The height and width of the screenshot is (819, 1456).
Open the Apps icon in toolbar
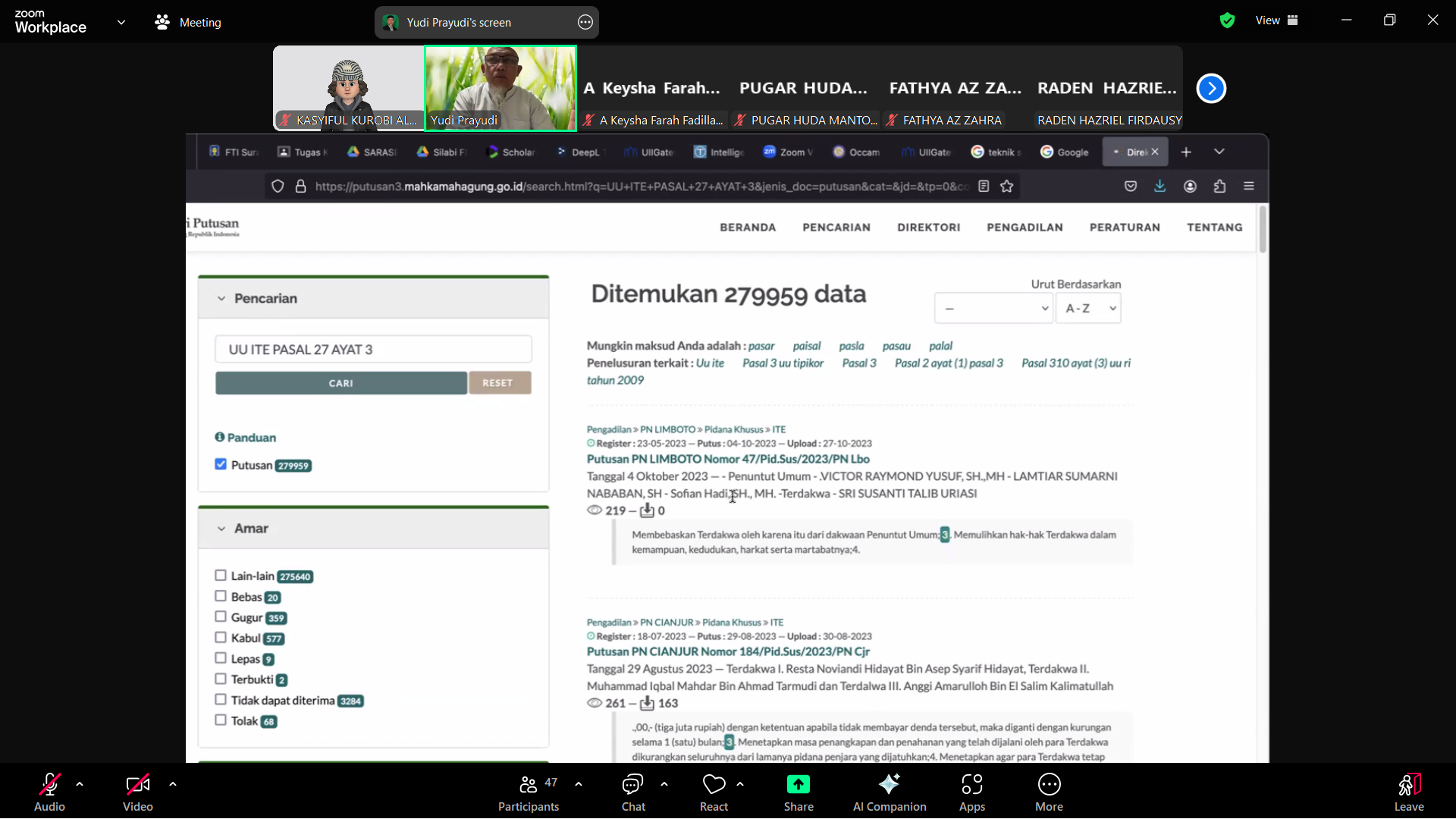(x=971, y=784)
